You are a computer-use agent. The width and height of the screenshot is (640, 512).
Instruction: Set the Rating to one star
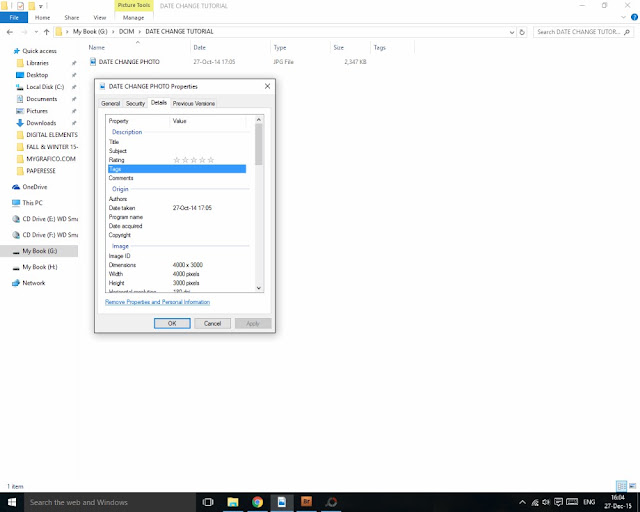[177, 160]
